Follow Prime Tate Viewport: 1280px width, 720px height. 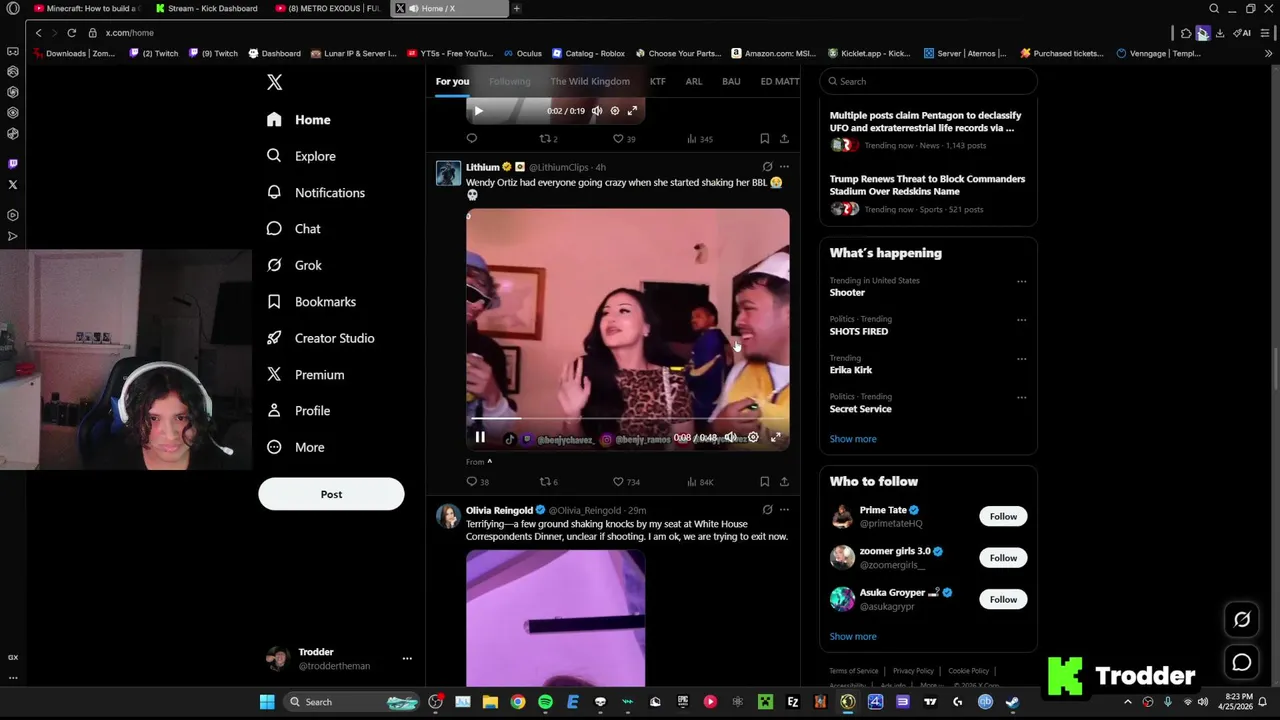tap(1003, 517)
